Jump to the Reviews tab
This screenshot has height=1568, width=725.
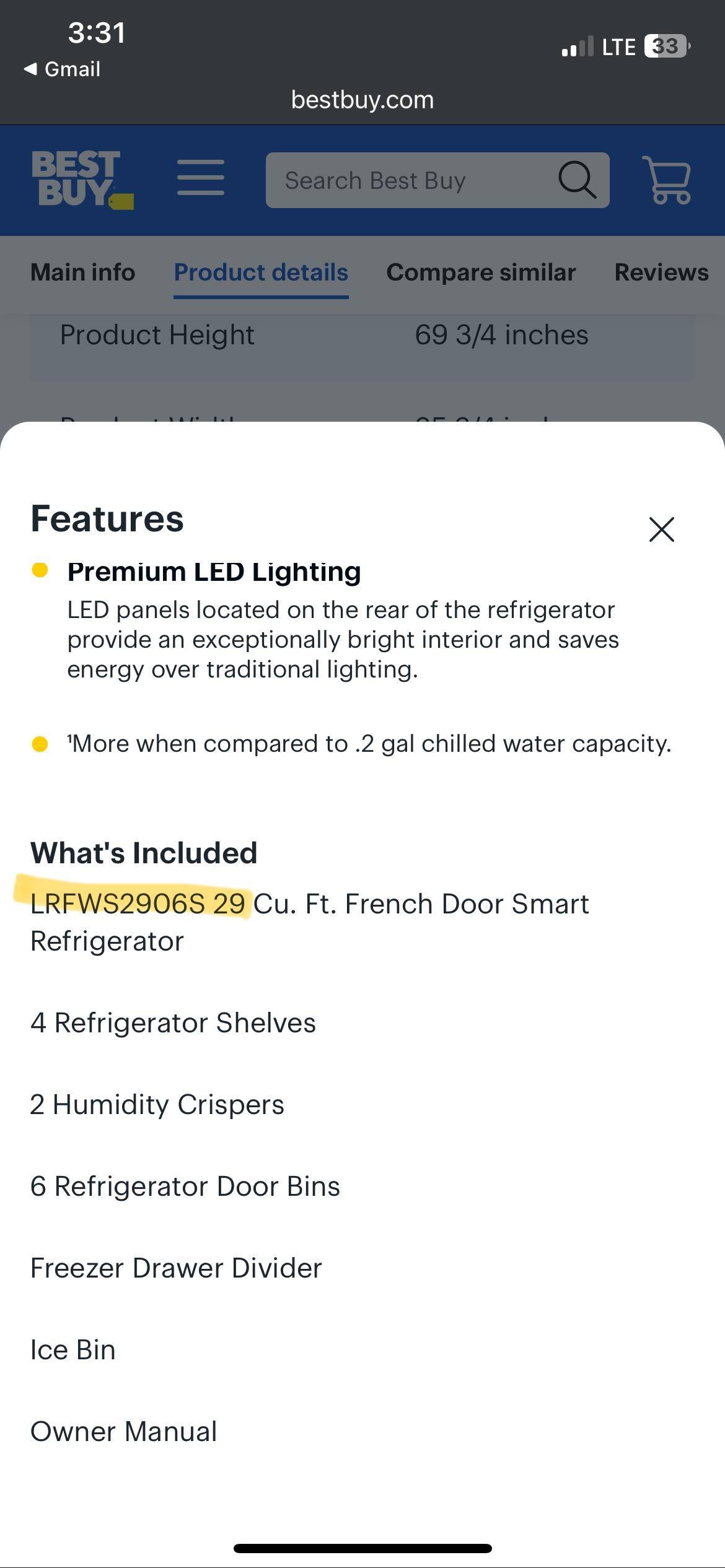tap(661, 272)
